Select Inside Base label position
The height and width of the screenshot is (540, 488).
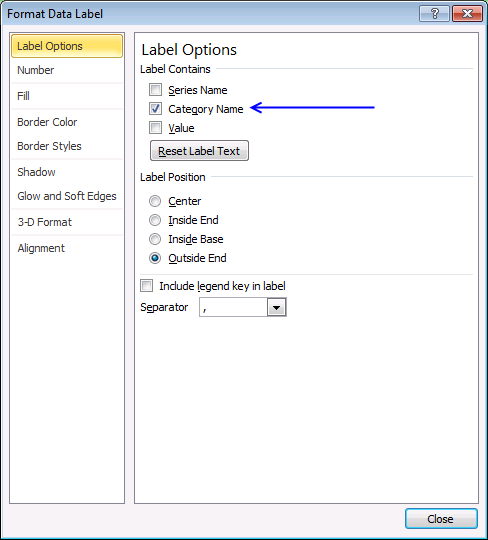point(155,239)
